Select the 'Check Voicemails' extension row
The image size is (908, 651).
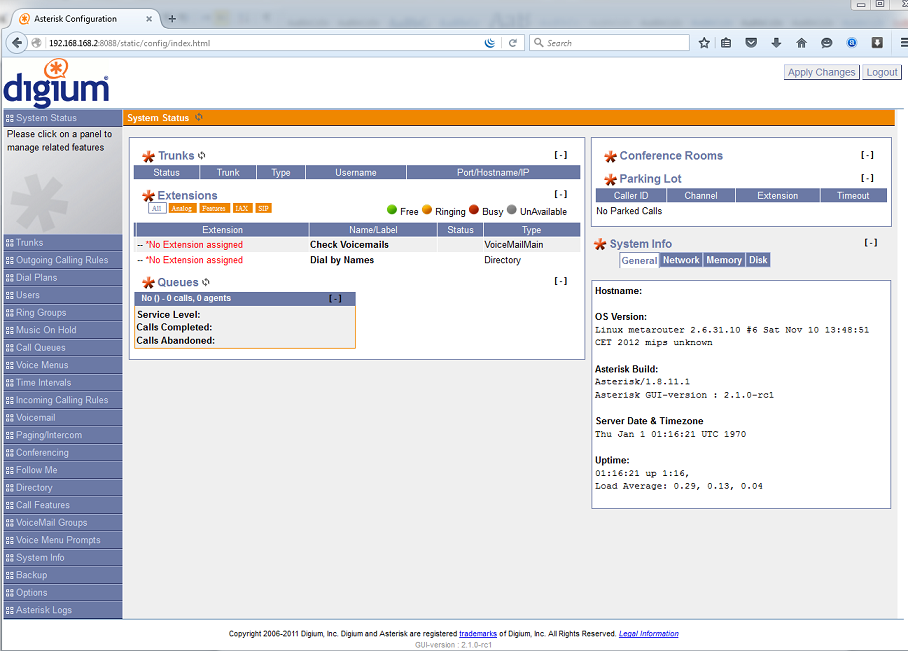(357, 245)
